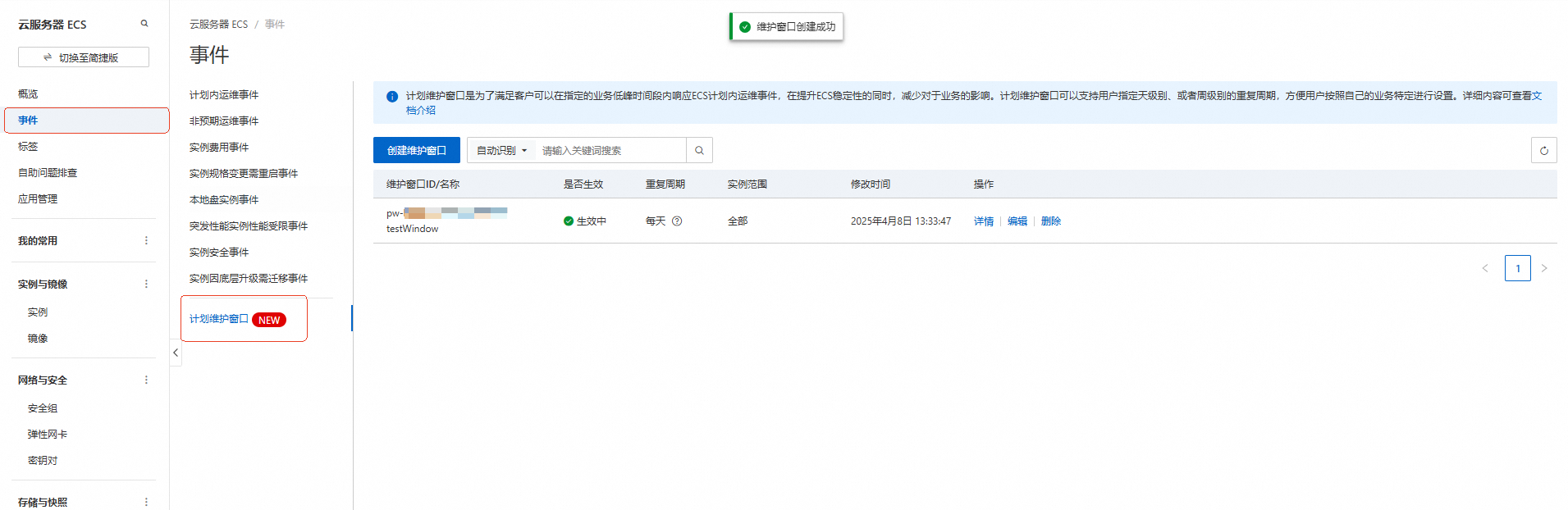This screenshot has height=510, width=1568.
Task: Go to previous page arrow
Action: pos(1484,268)
